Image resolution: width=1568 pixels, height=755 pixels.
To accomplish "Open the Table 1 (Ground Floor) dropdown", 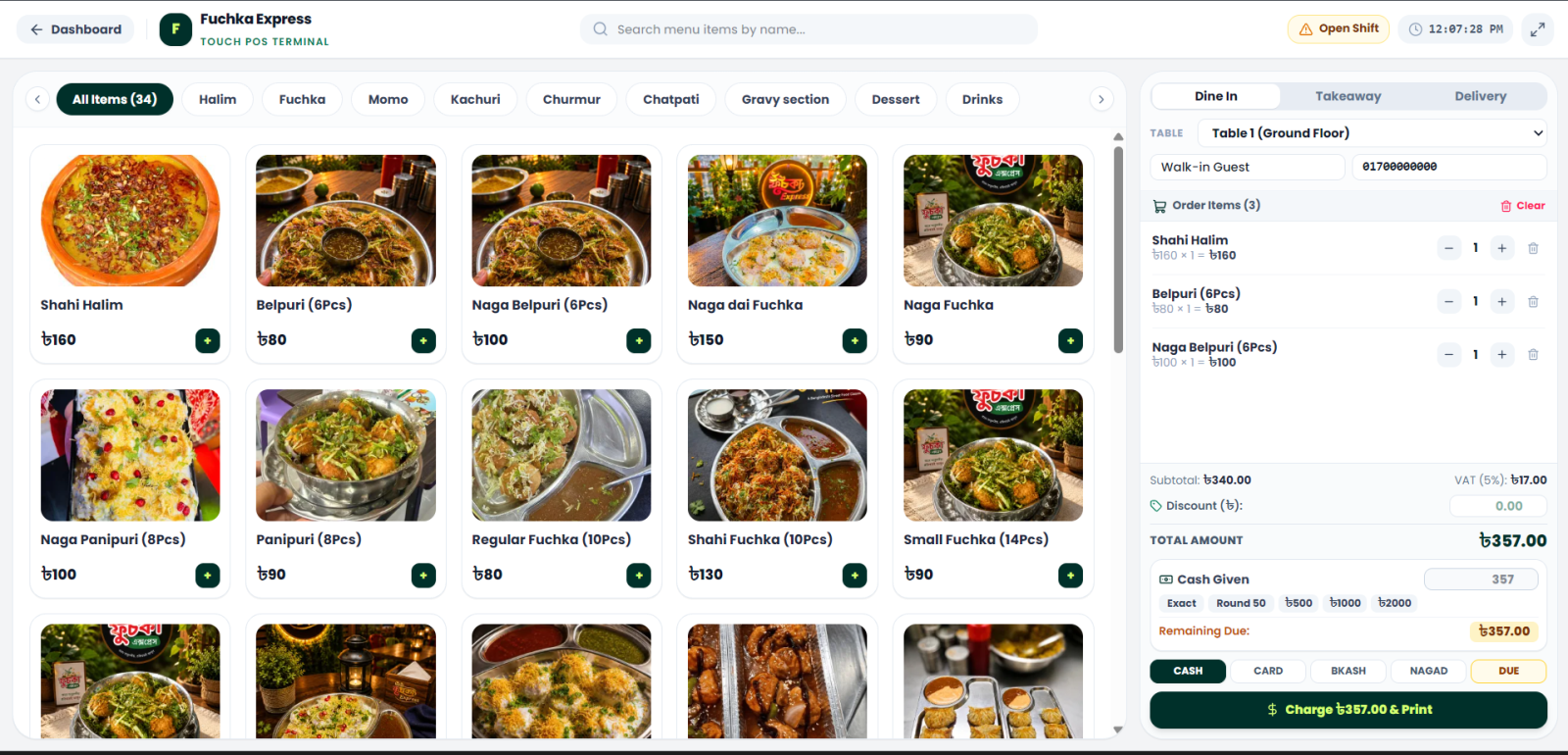I will (1372, 133).
